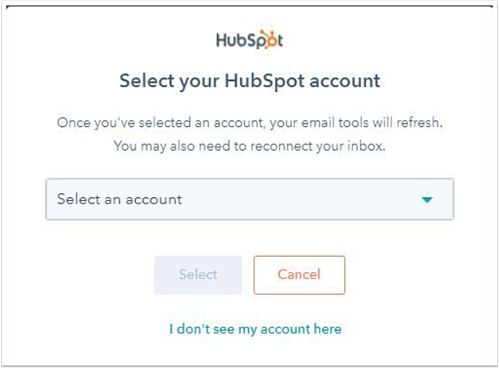Click the word account in dropdown placeholder
Screen dimensions: 499x368
click(x=154, y=200)
